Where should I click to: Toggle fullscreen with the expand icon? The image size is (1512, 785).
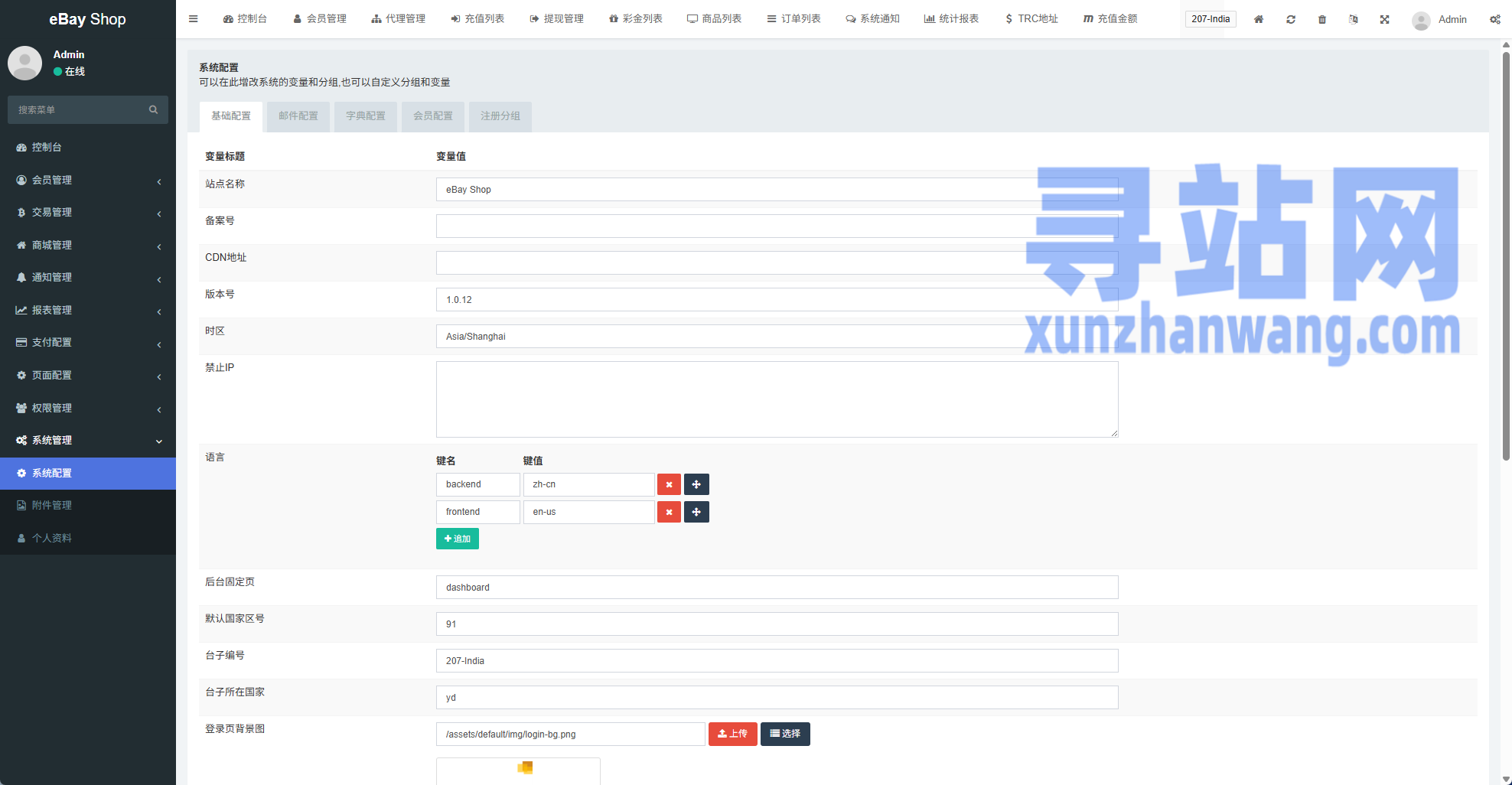point(1385,19)
